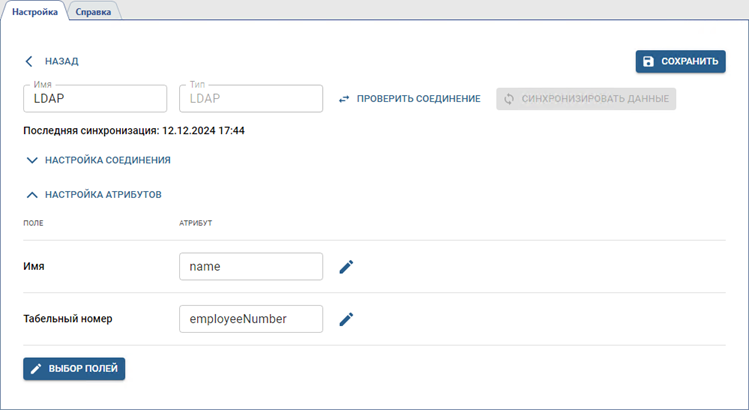Edit the Имя attribute with pencil icon
Screen dimensions: 749x410
pos(346,267)
